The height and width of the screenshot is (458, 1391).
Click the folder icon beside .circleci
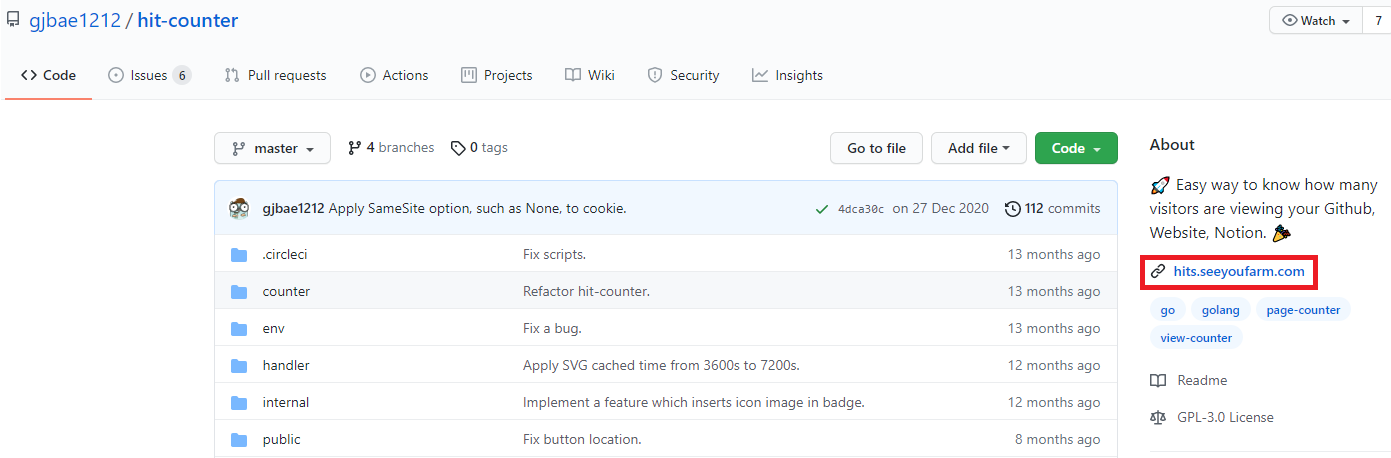[x=239, y=254]
